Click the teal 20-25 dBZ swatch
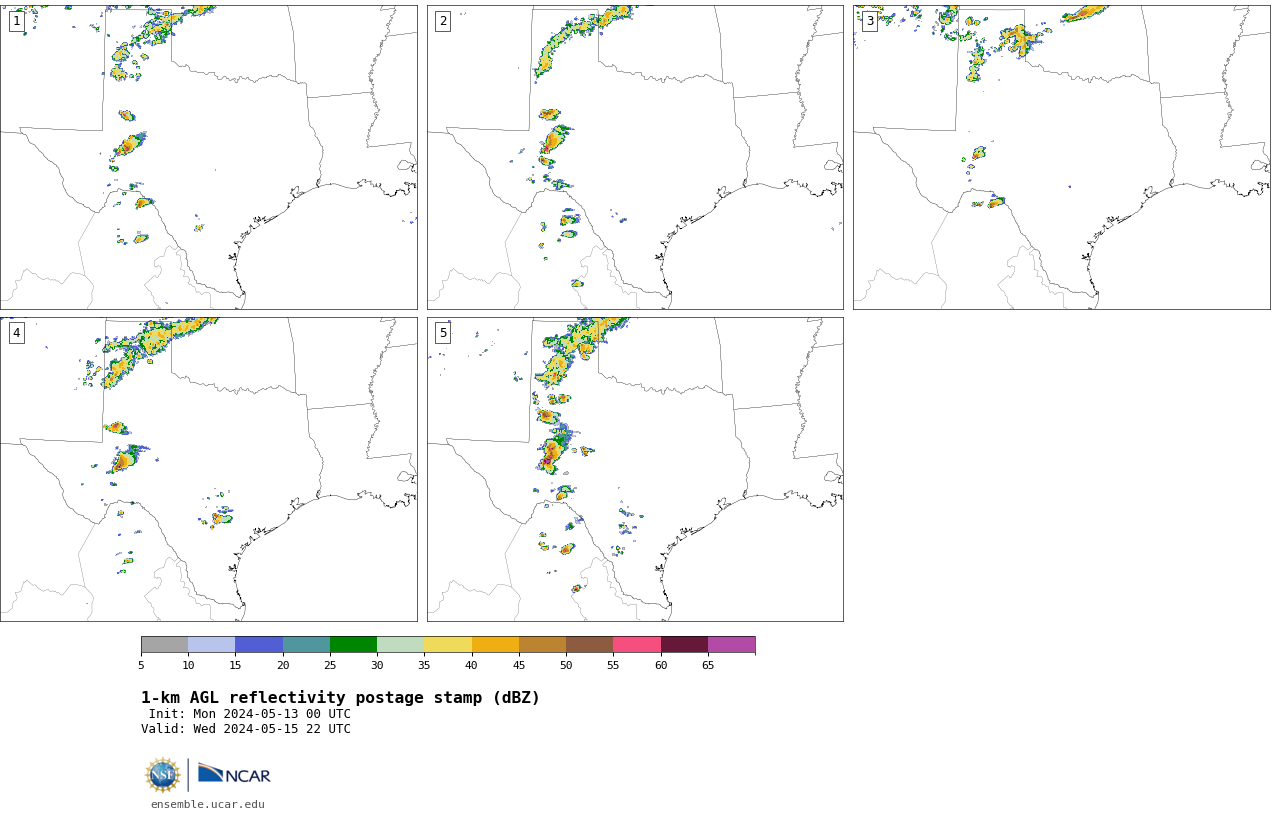 point(306,644)
